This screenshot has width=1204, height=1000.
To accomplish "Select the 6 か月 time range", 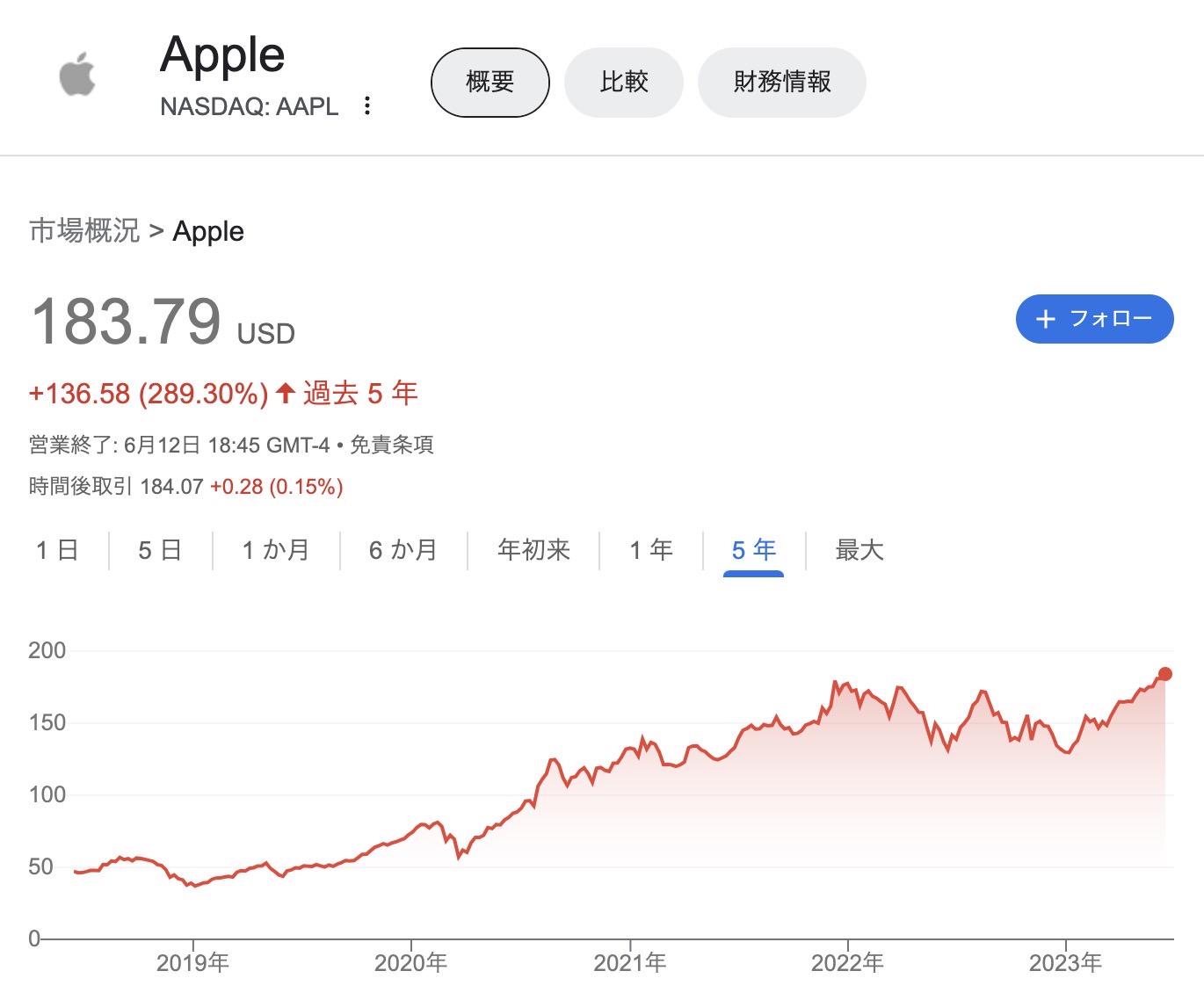I will point(403,551).
